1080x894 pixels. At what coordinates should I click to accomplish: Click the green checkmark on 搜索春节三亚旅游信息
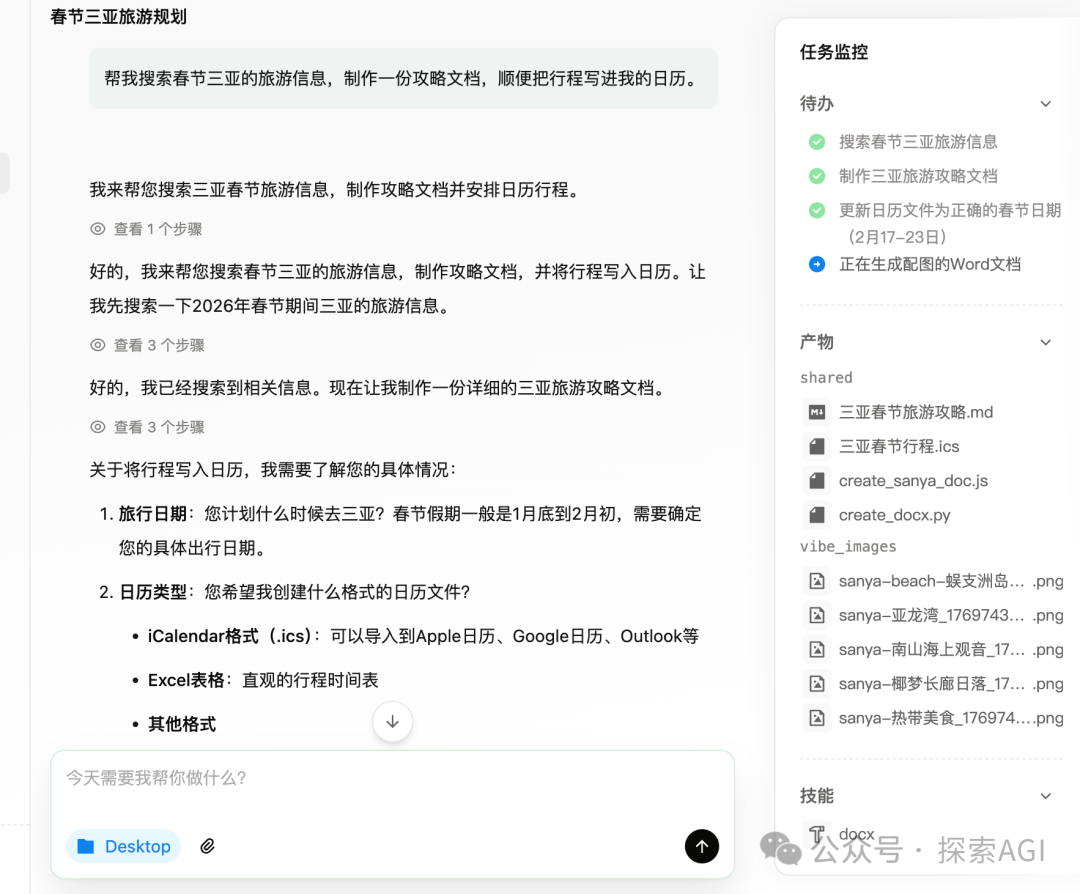[x=817, y=141]
